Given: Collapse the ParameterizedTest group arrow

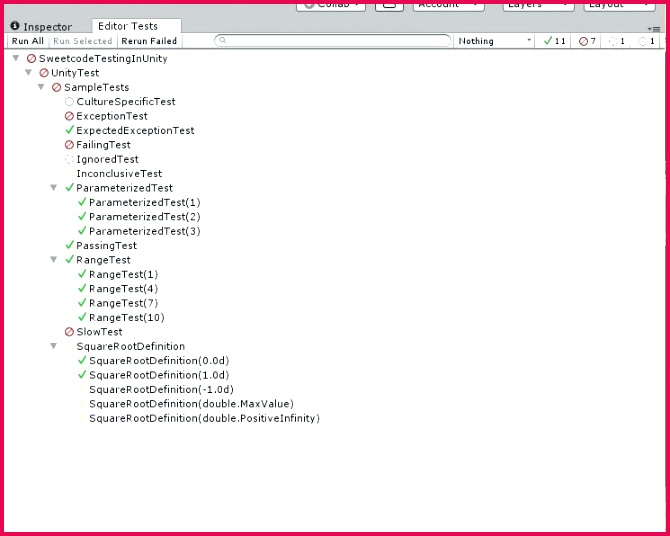Looking at the screenshot, I should pyautogui.click(x=53, y=188).
